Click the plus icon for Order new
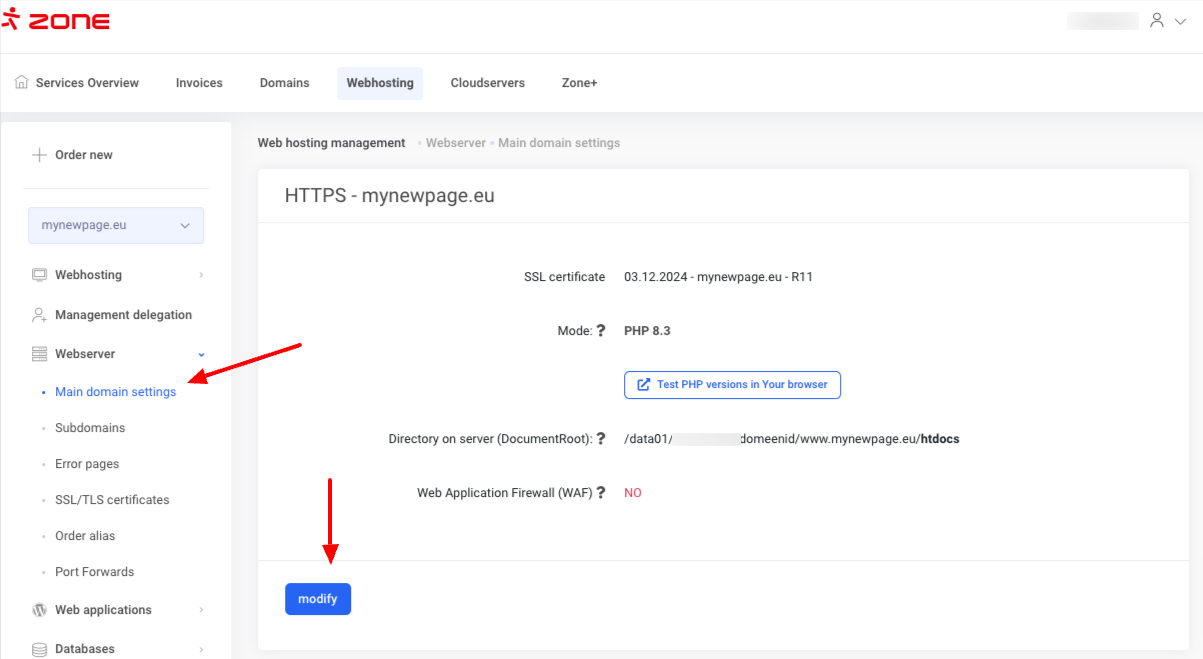This screenshot has width=1203, height=659. click(39, 155)
